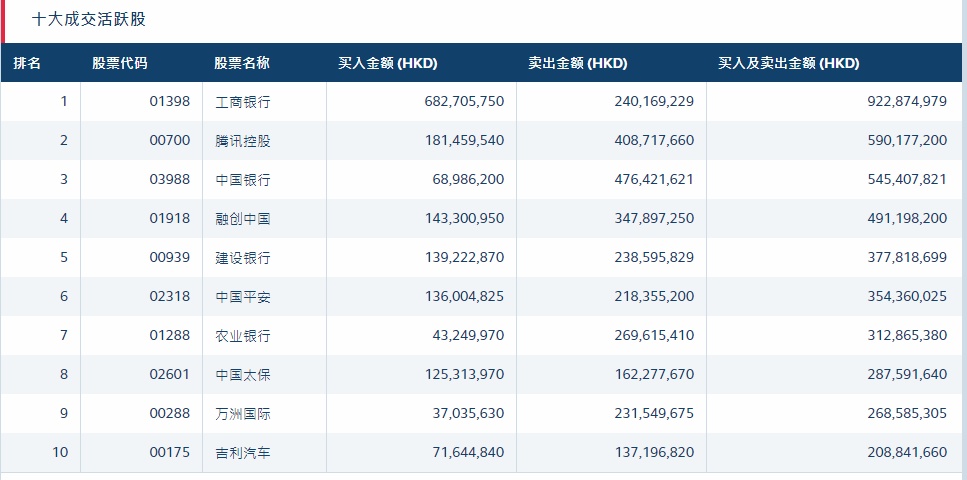Click sell amount 162,277,670

(x=654, y=374)
